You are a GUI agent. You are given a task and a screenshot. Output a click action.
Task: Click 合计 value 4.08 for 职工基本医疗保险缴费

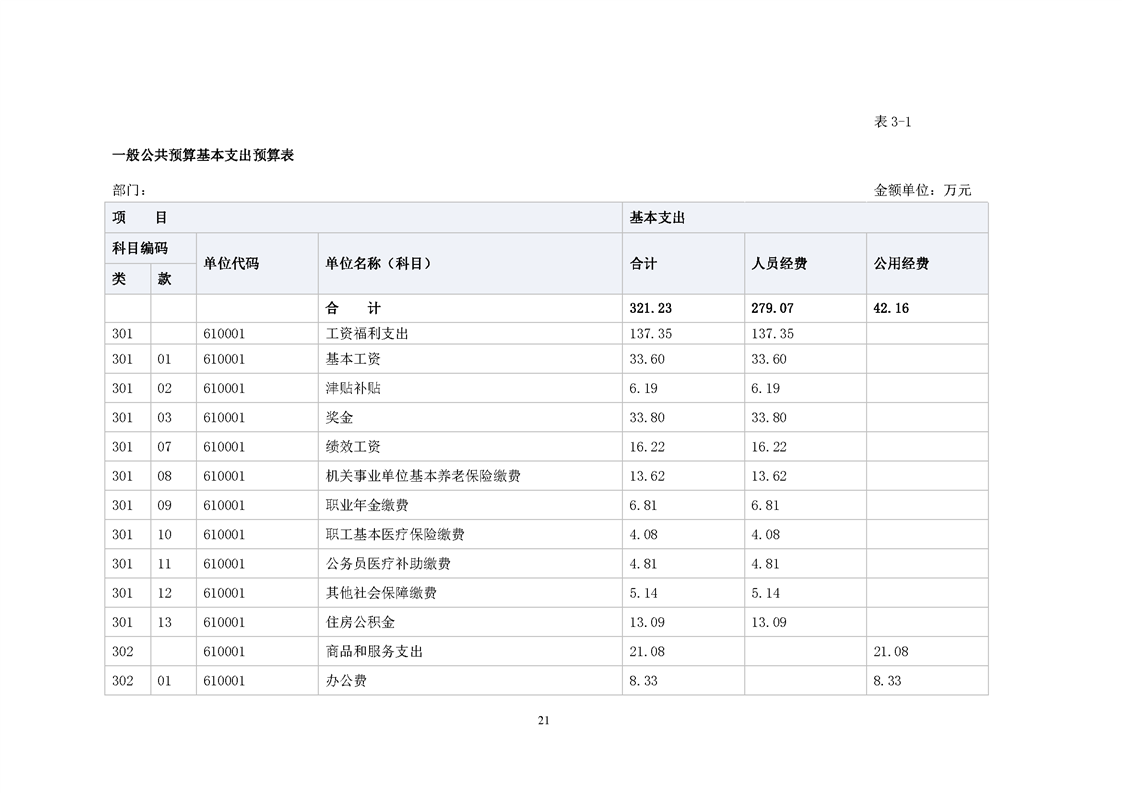[x=643, y=535]
